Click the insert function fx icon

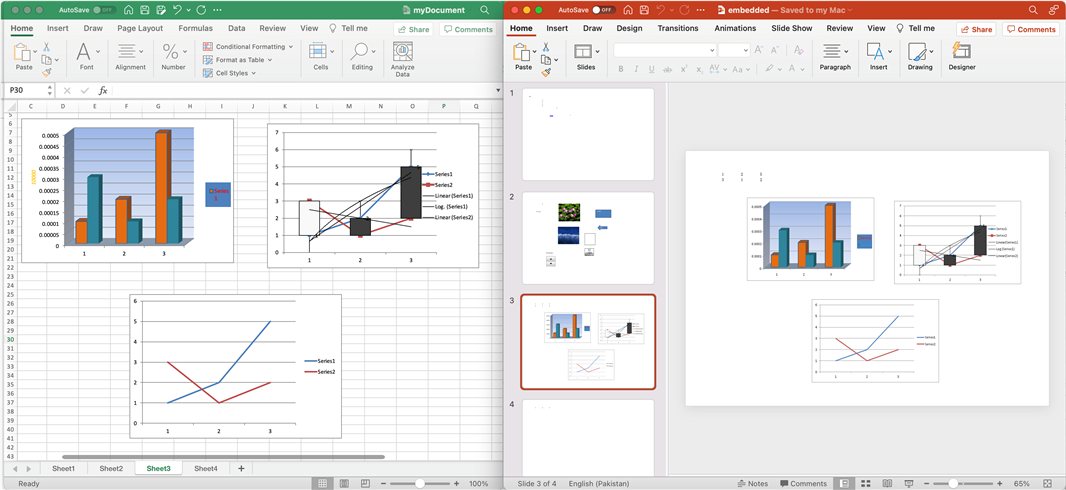coord(102,90)
